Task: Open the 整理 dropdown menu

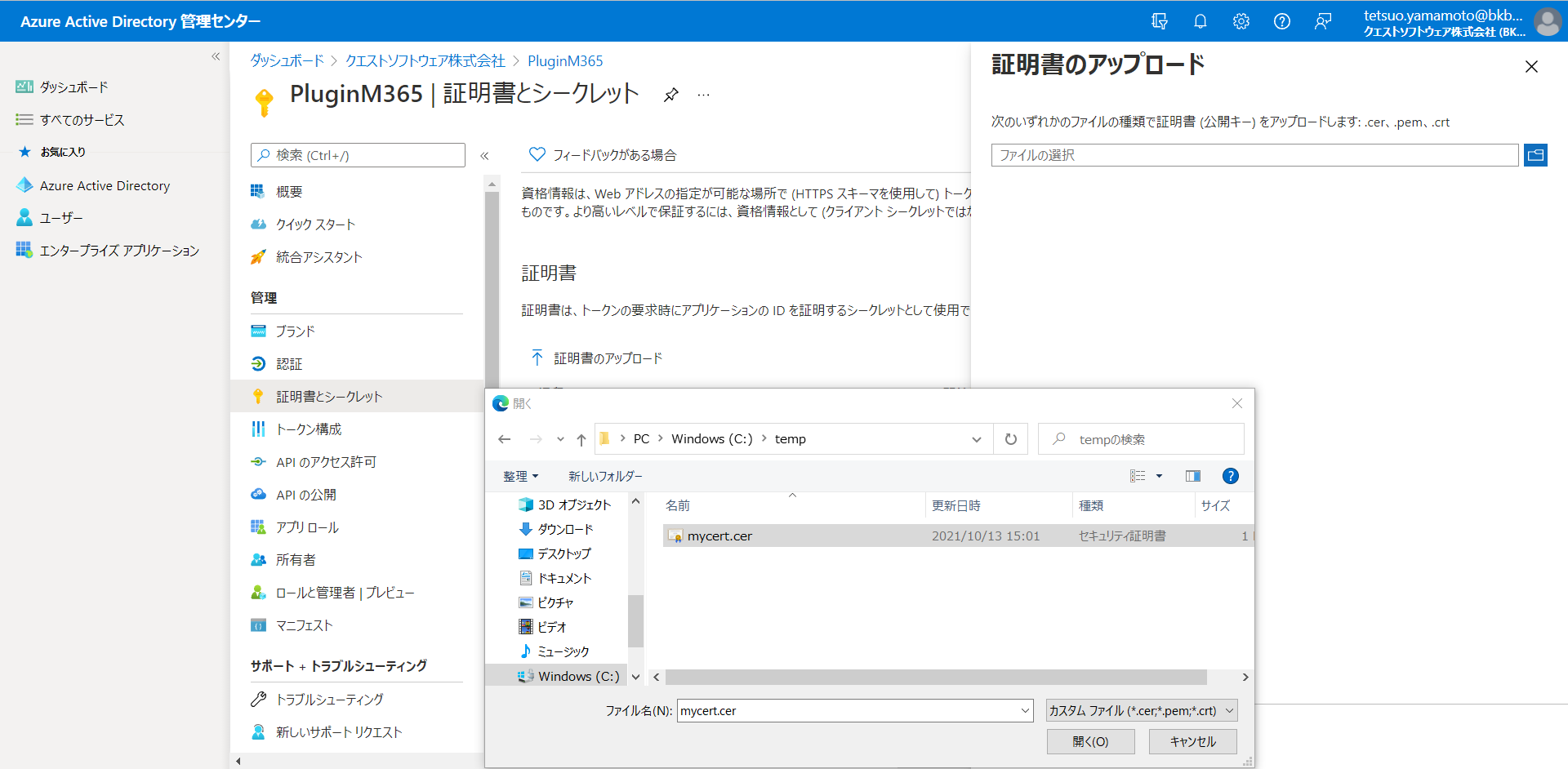Action: coord(520,476)
